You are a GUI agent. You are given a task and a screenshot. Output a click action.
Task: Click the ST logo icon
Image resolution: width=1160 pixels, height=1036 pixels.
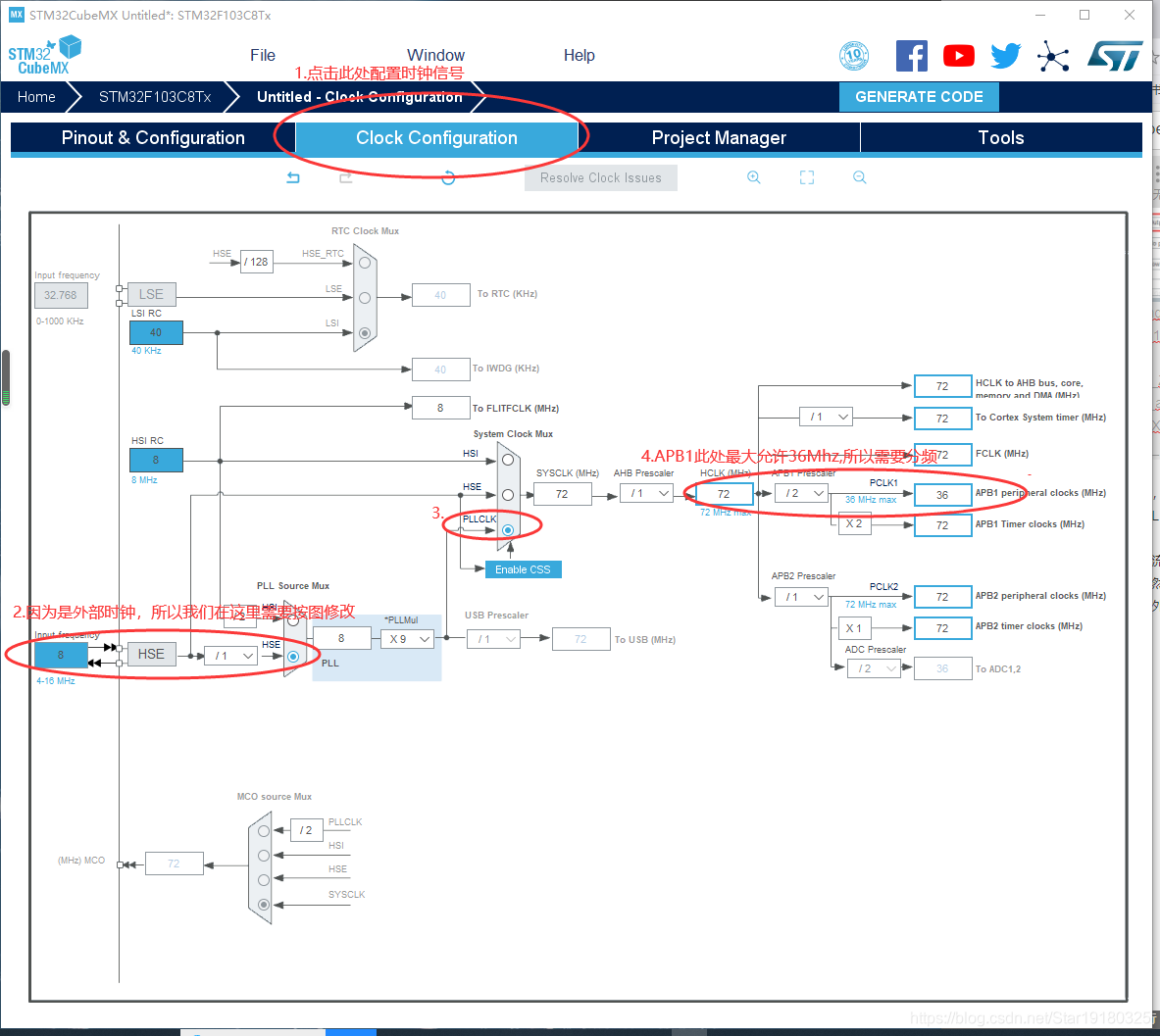coord(1115,56)
